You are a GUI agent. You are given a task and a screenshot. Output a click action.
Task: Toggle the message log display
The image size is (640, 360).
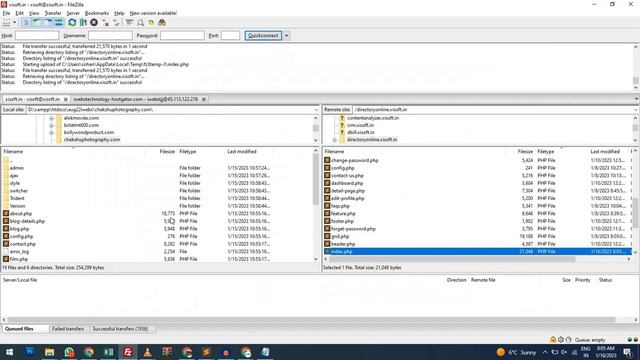pyautogui.click(x=26, y=23)
